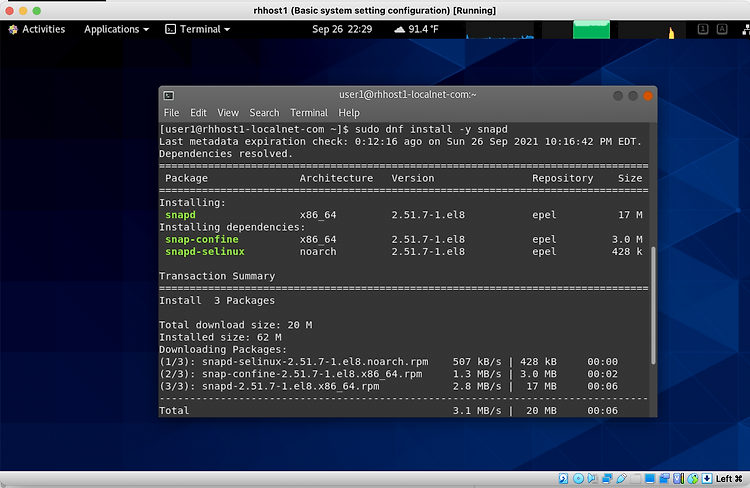
Task: Open the File menu in terminal
Action: (171, 113)
